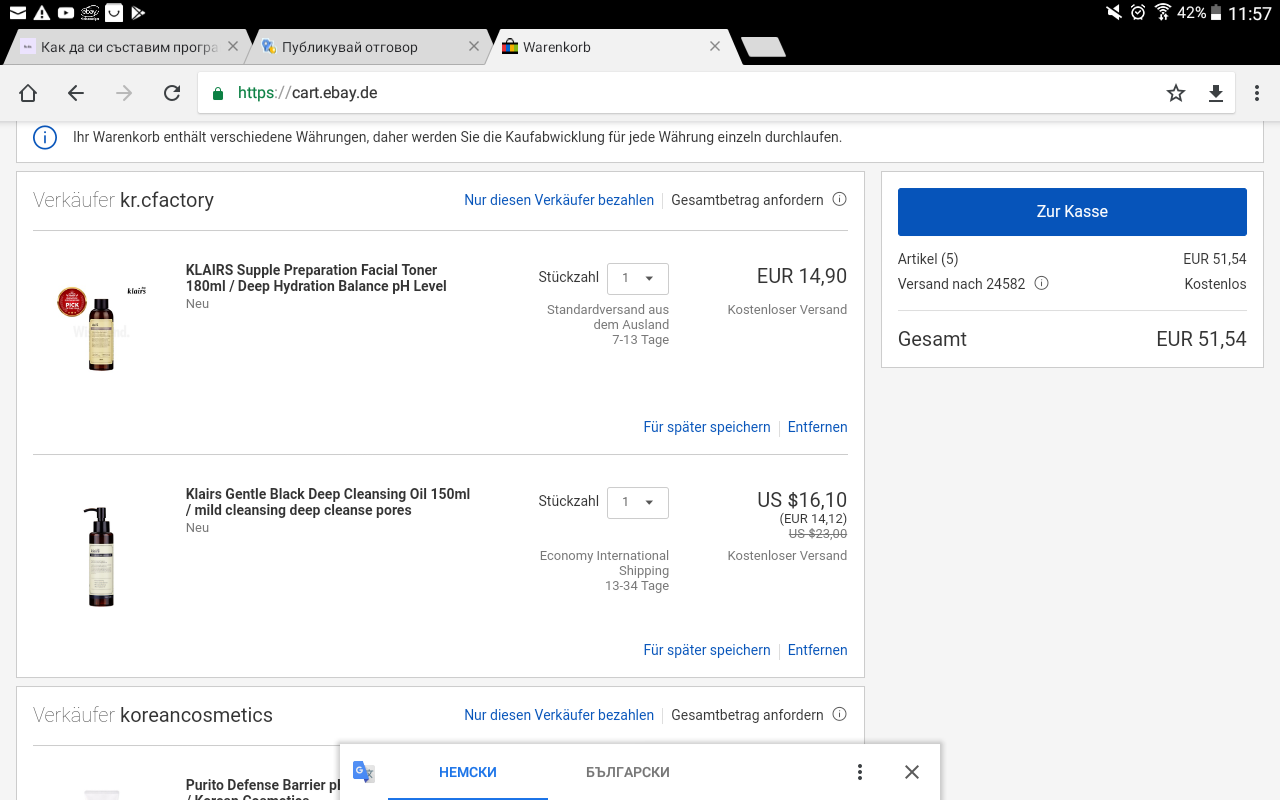Close the Публикувай отговор tab
Viewport: 1280px width, 800px height.
click(474, 46)
